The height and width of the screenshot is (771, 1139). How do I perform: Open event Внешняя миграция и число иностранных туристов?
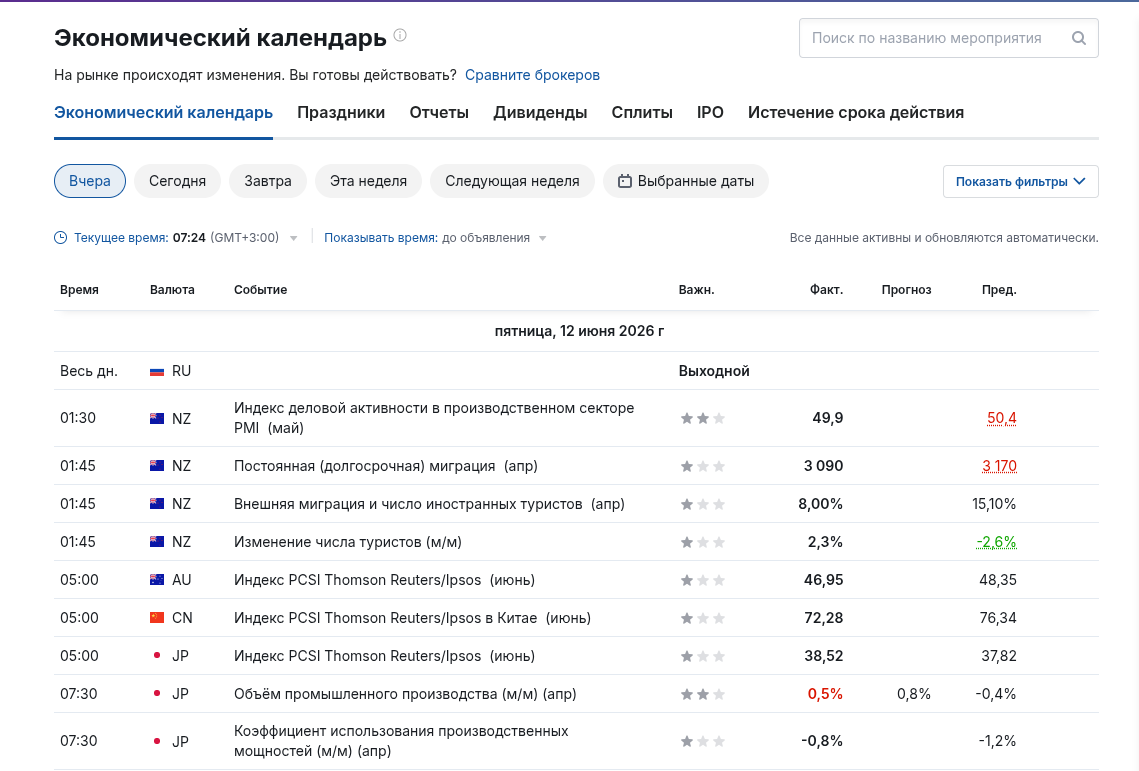click(x=429, y=504)
